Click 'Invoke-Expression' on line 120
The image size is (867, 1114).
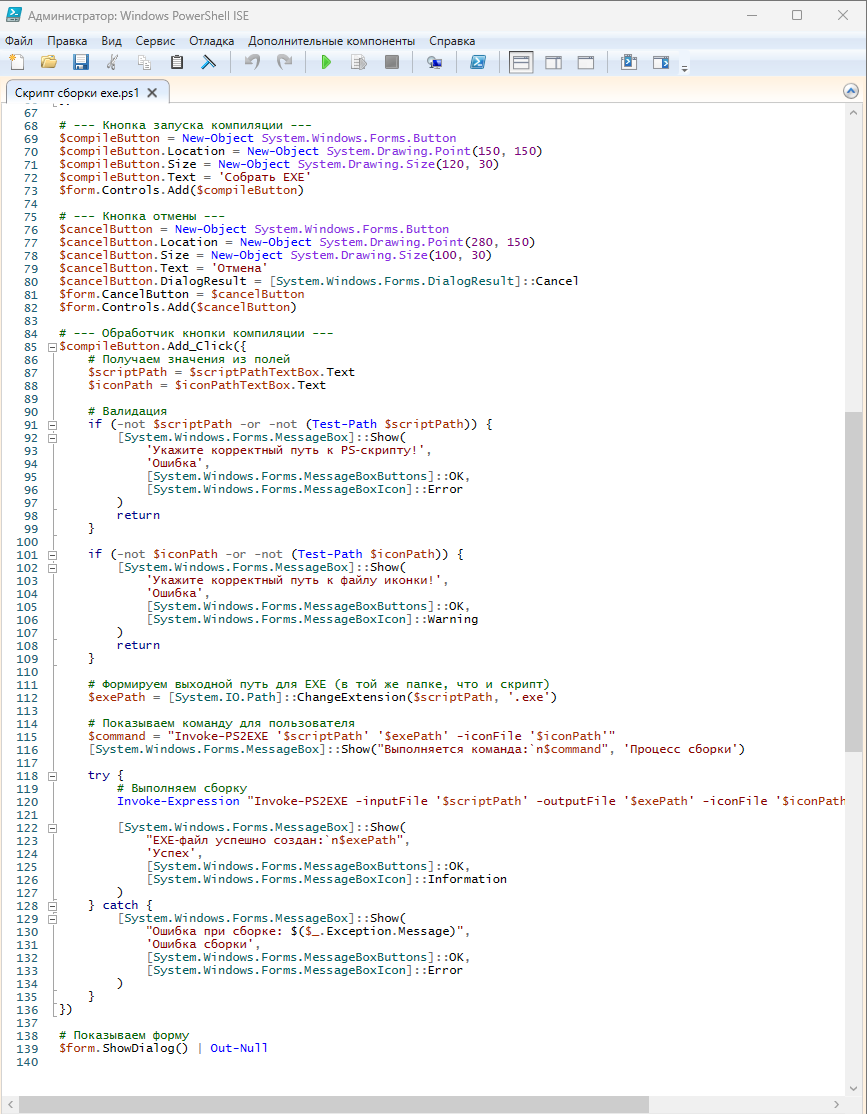click(178, 801)
